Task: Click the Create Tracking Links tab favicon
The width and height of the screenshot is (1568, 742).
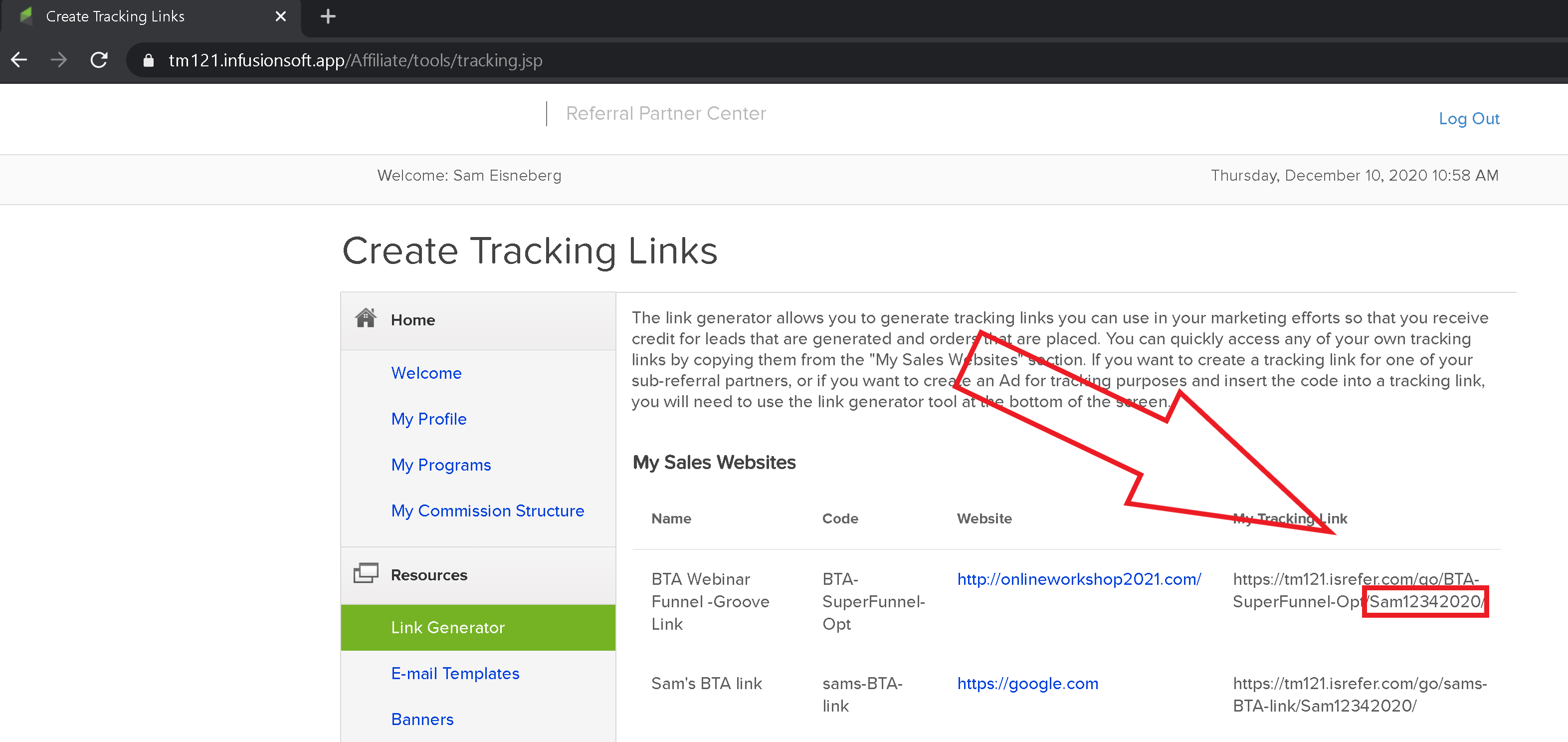Action: tap(26, 16)
